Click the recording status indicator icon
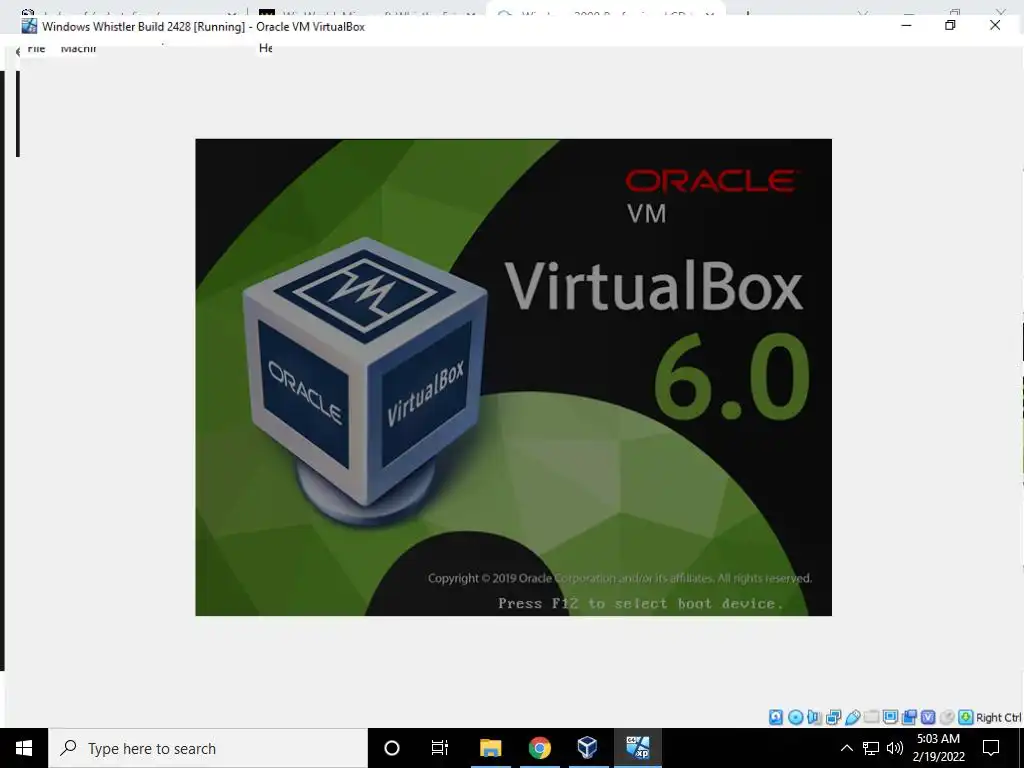The height and width of the screenshot is (768, 1024). coord(909,717)
